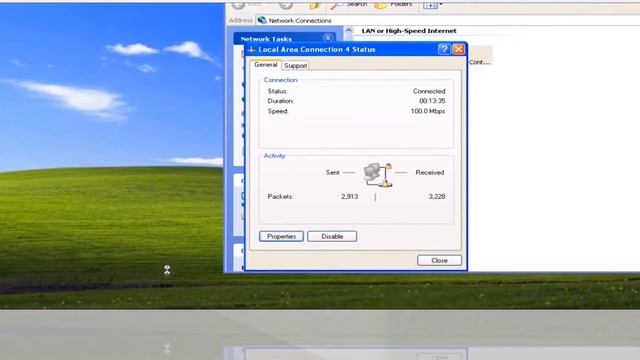Toggle the Folders toolbar button
Image resolution: width=640 pixels, height=360 pixels.
click(393, 4)
